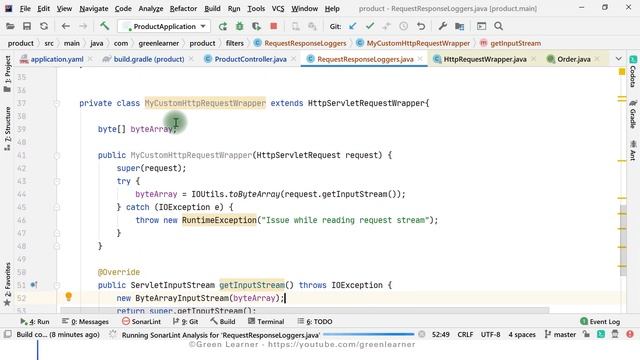Click the editor vertical scrollbar thumb

click(623, 240)
